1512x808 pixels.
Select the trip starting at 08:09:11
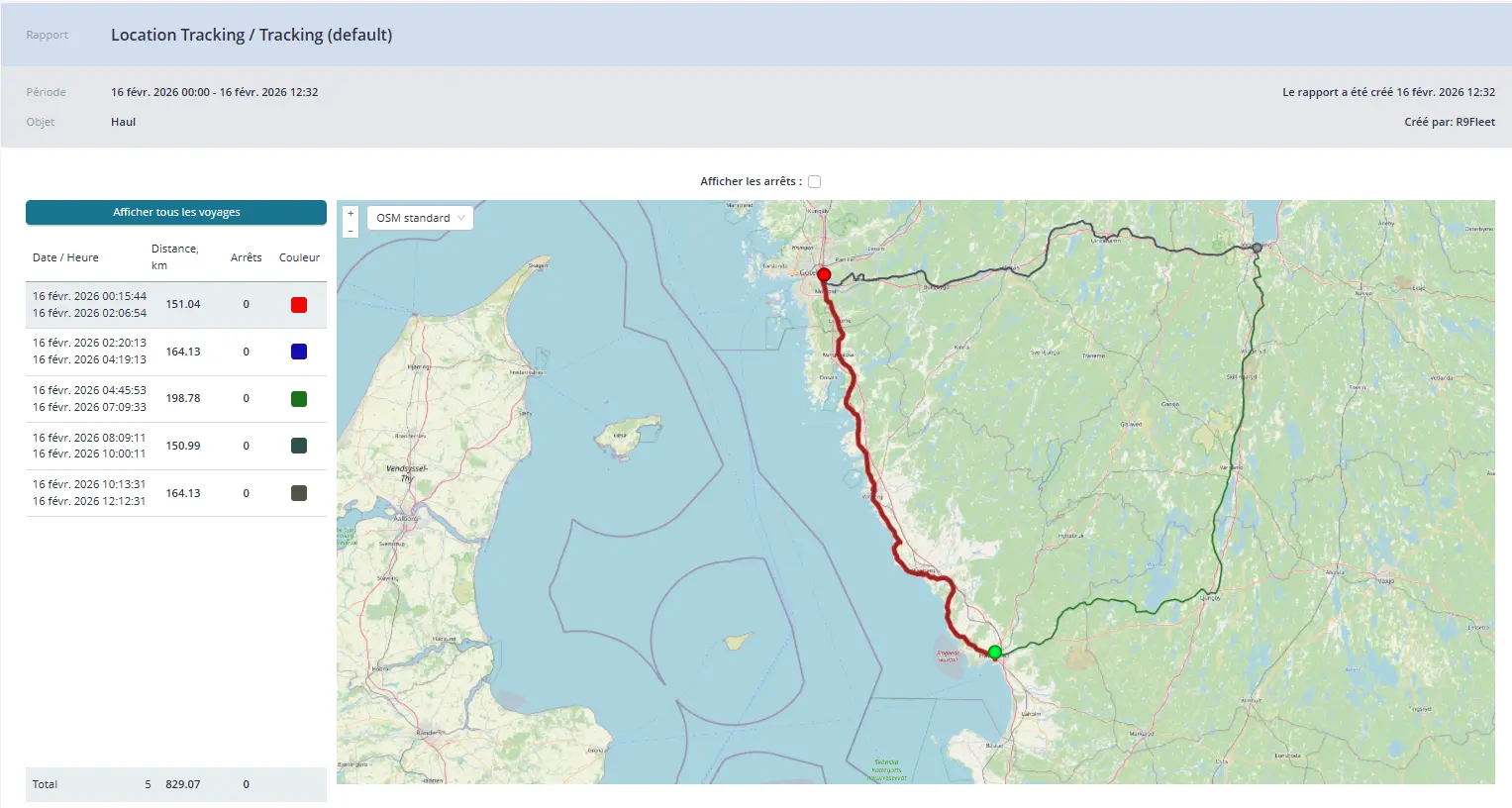click(x=89, y=446)
